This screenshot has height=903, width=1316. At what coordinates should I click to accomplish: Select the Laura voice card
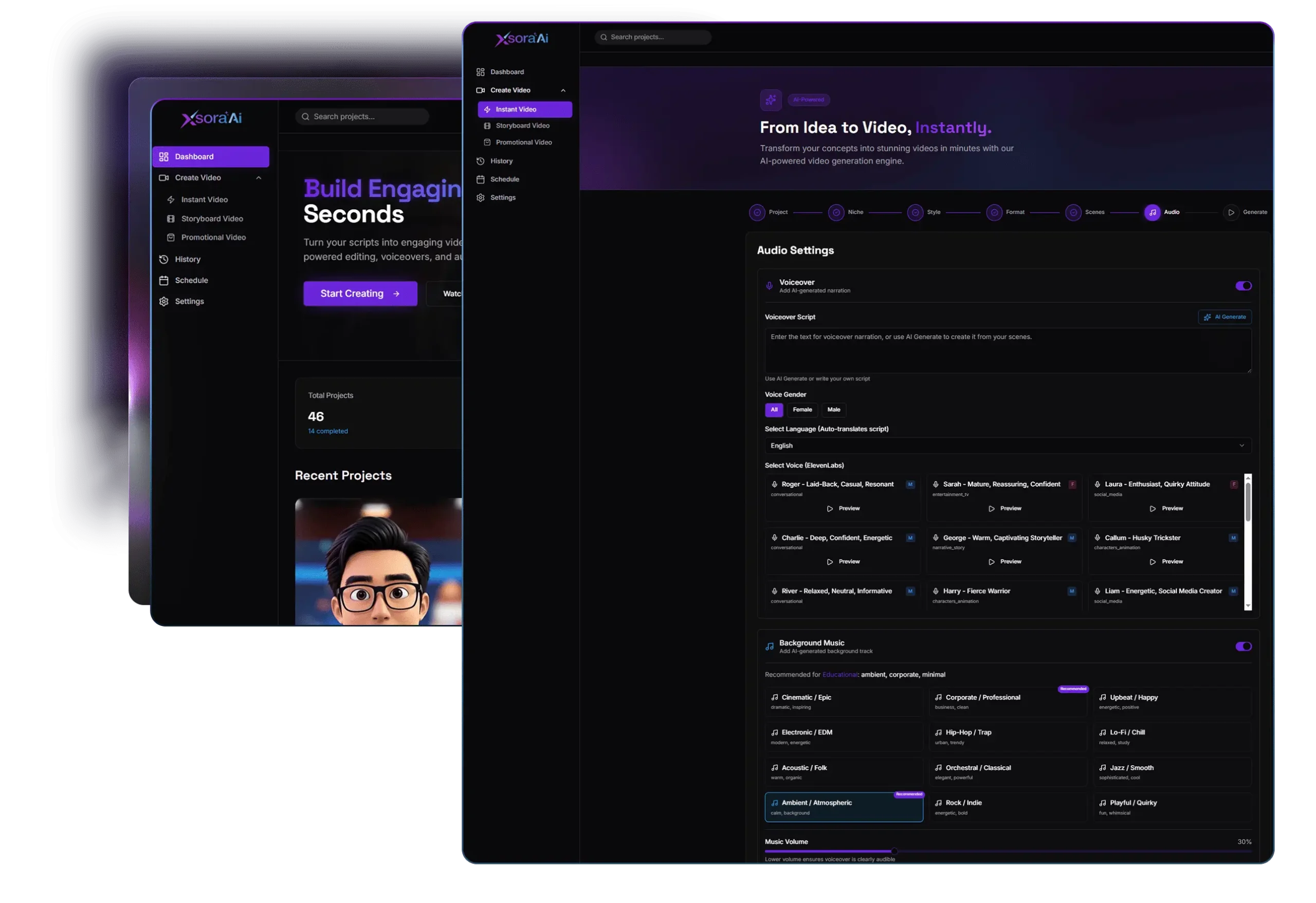coord(1166,498)
